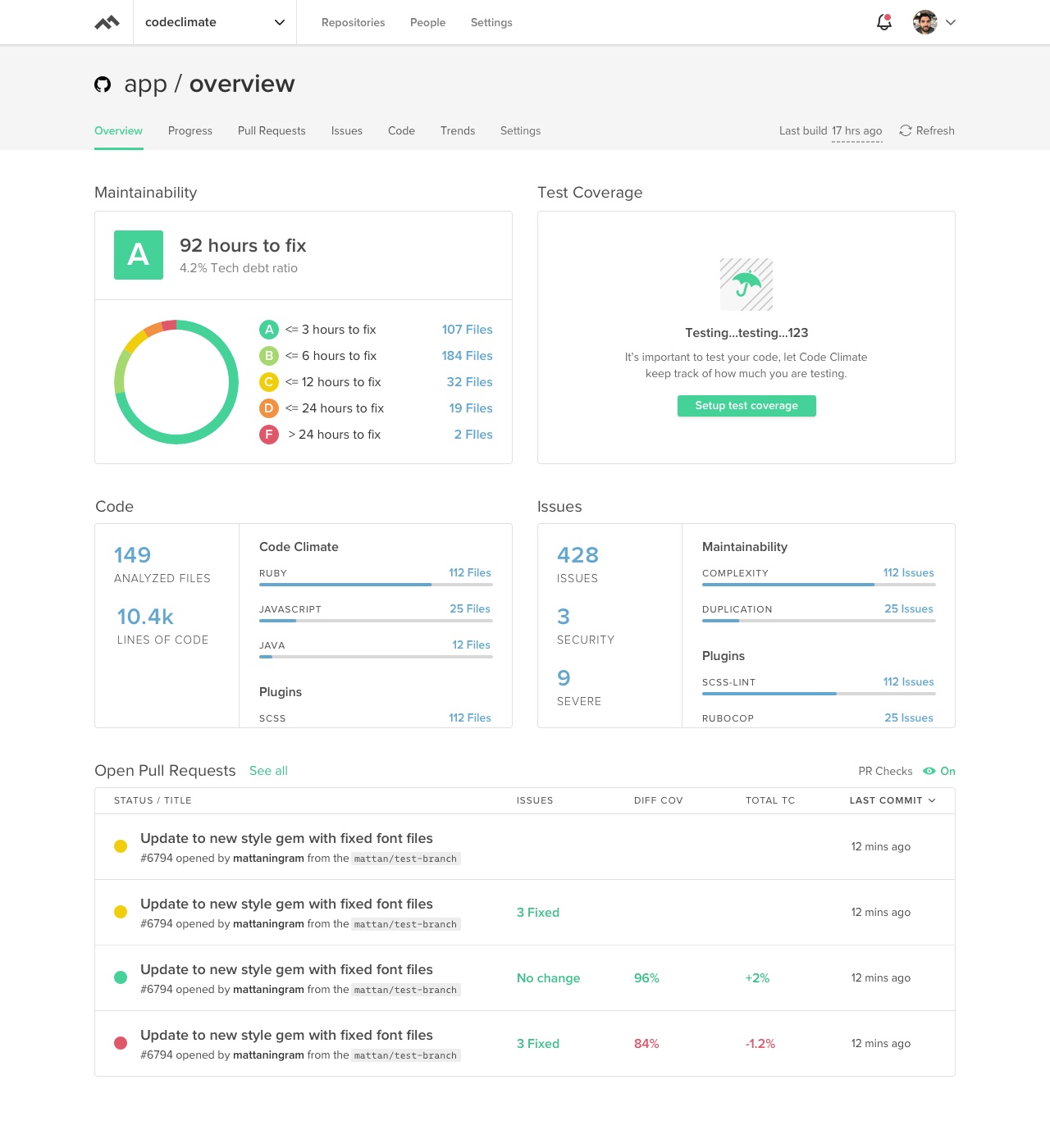Follow the See all pull requests link
The image size is (1050, 1148).
[x=268, y=771]
